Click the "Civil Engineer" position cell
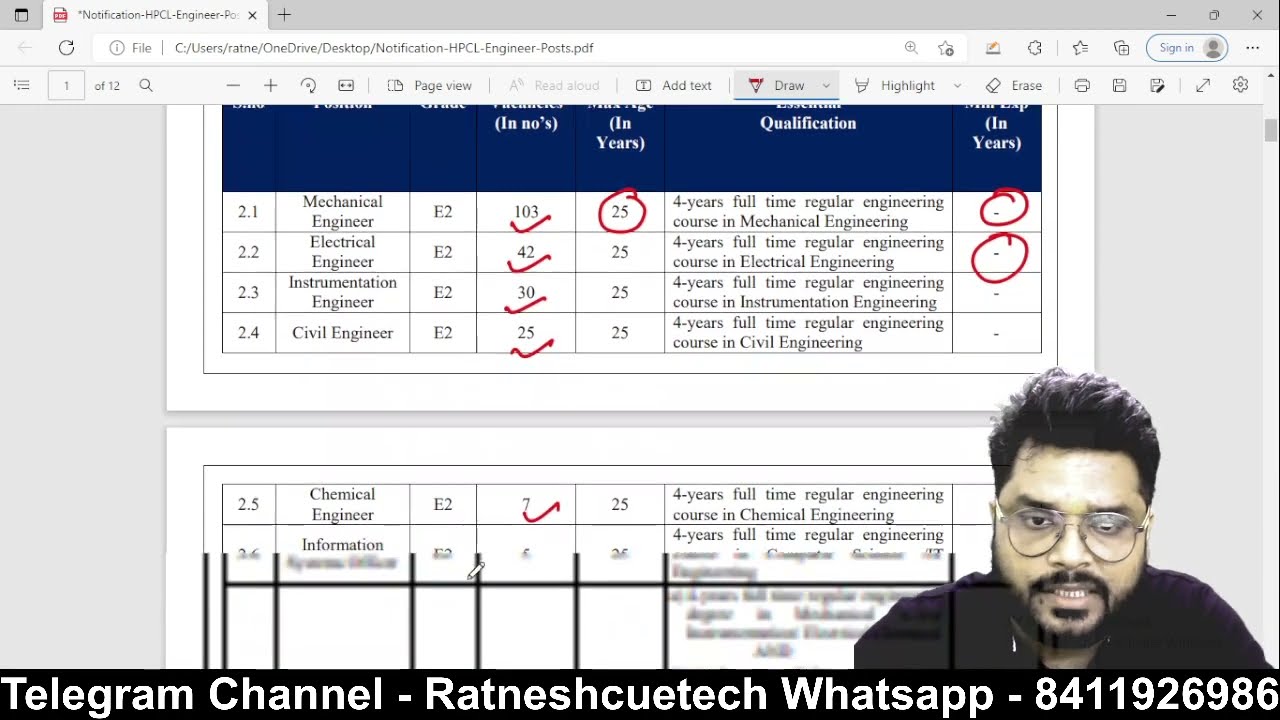The width and height of the screenshot is (1280, 720). (342, 333)
